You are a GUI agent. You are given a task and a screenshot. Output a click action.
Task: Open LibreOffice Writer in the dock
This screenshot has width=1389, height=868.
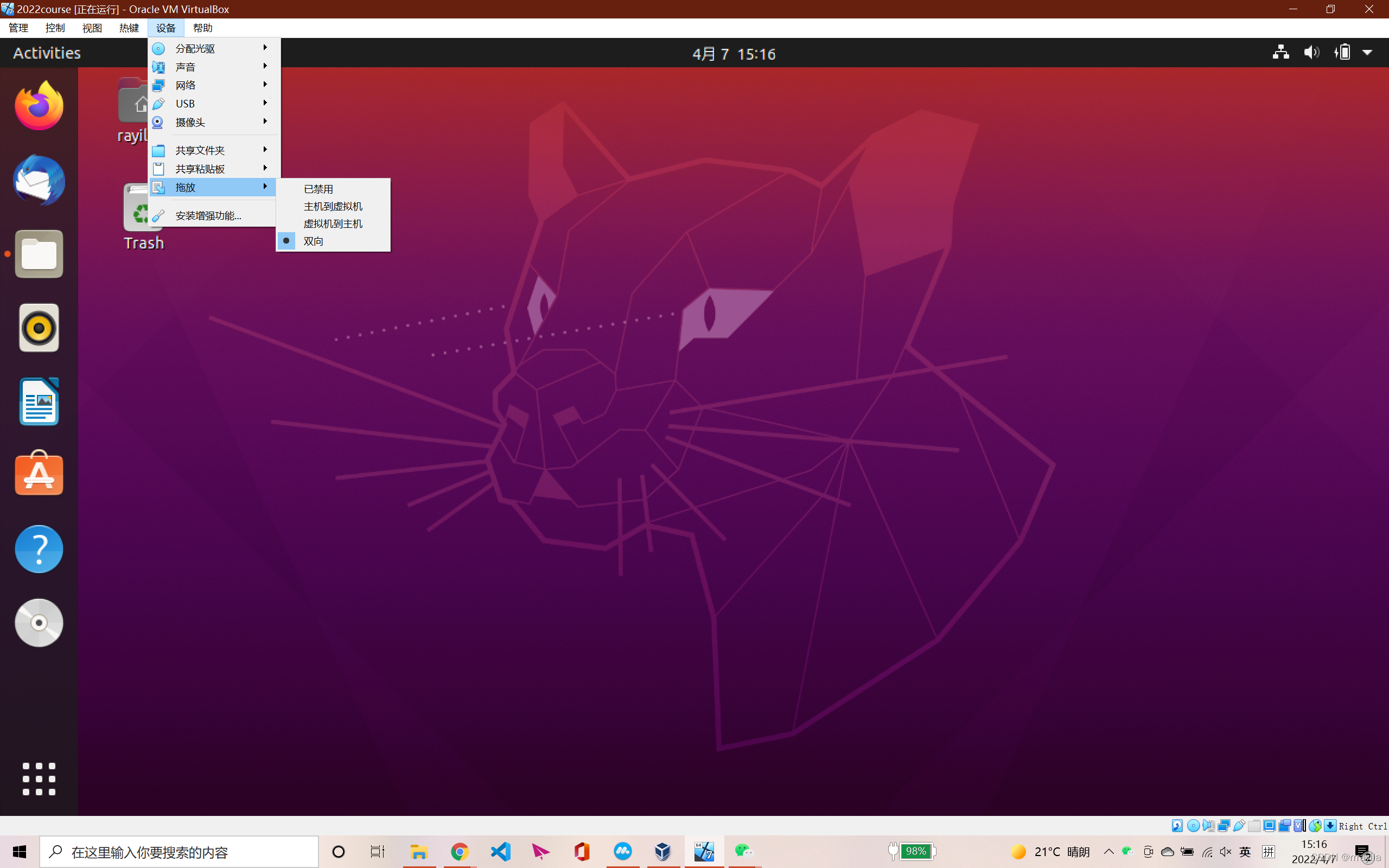39,402
